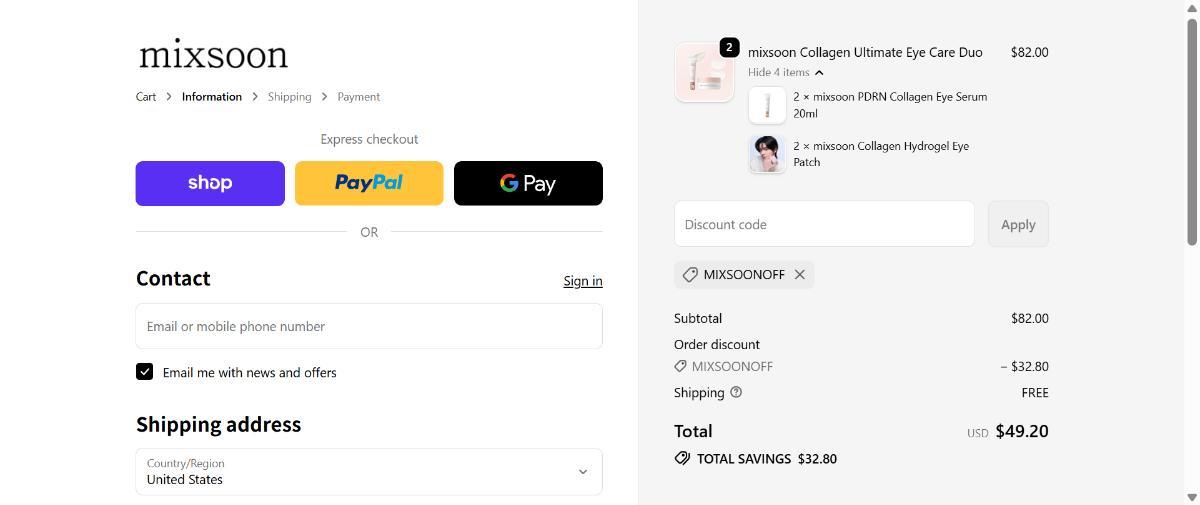
Task: Click the mixsoon logo
Action: coord(213,54)
